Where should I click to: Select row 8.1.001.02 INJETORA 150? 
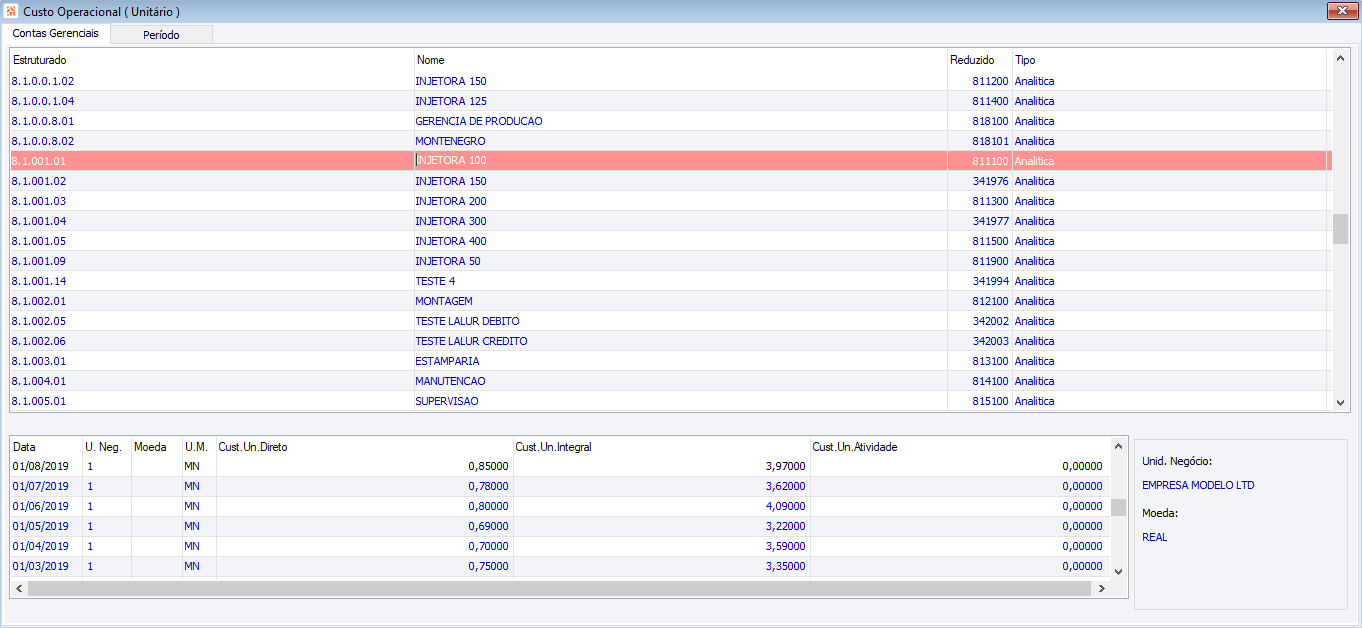tap(670, 181)
